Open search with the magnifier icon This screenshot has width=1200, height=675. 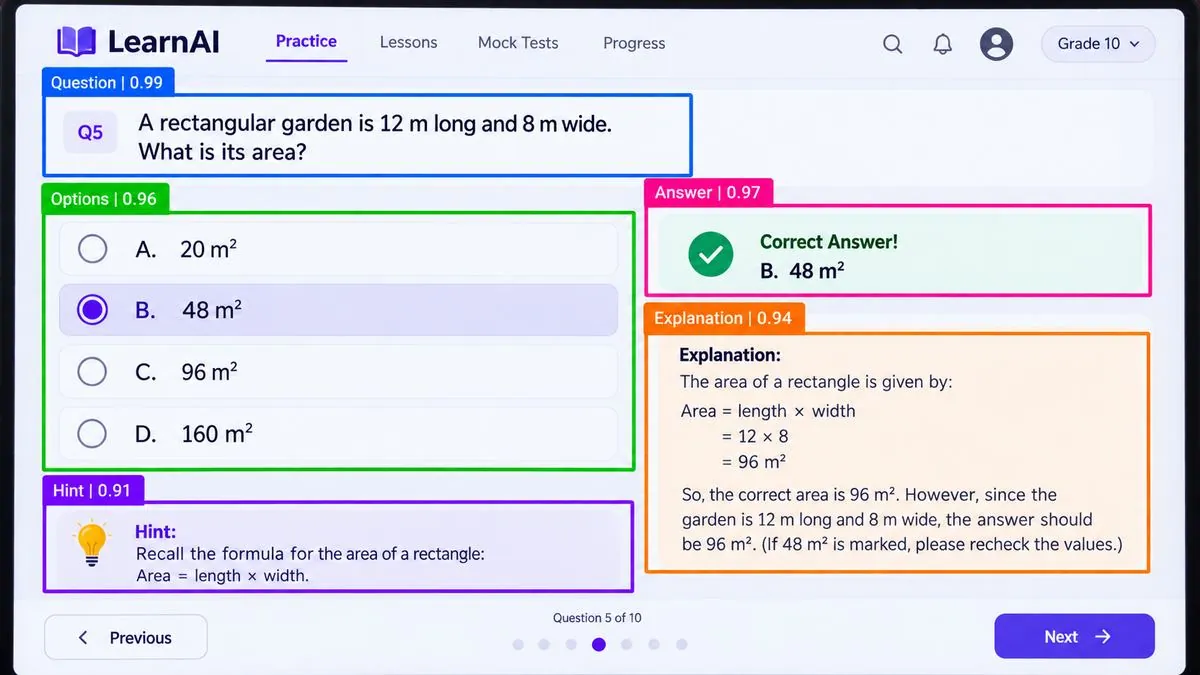click(893, 44)
